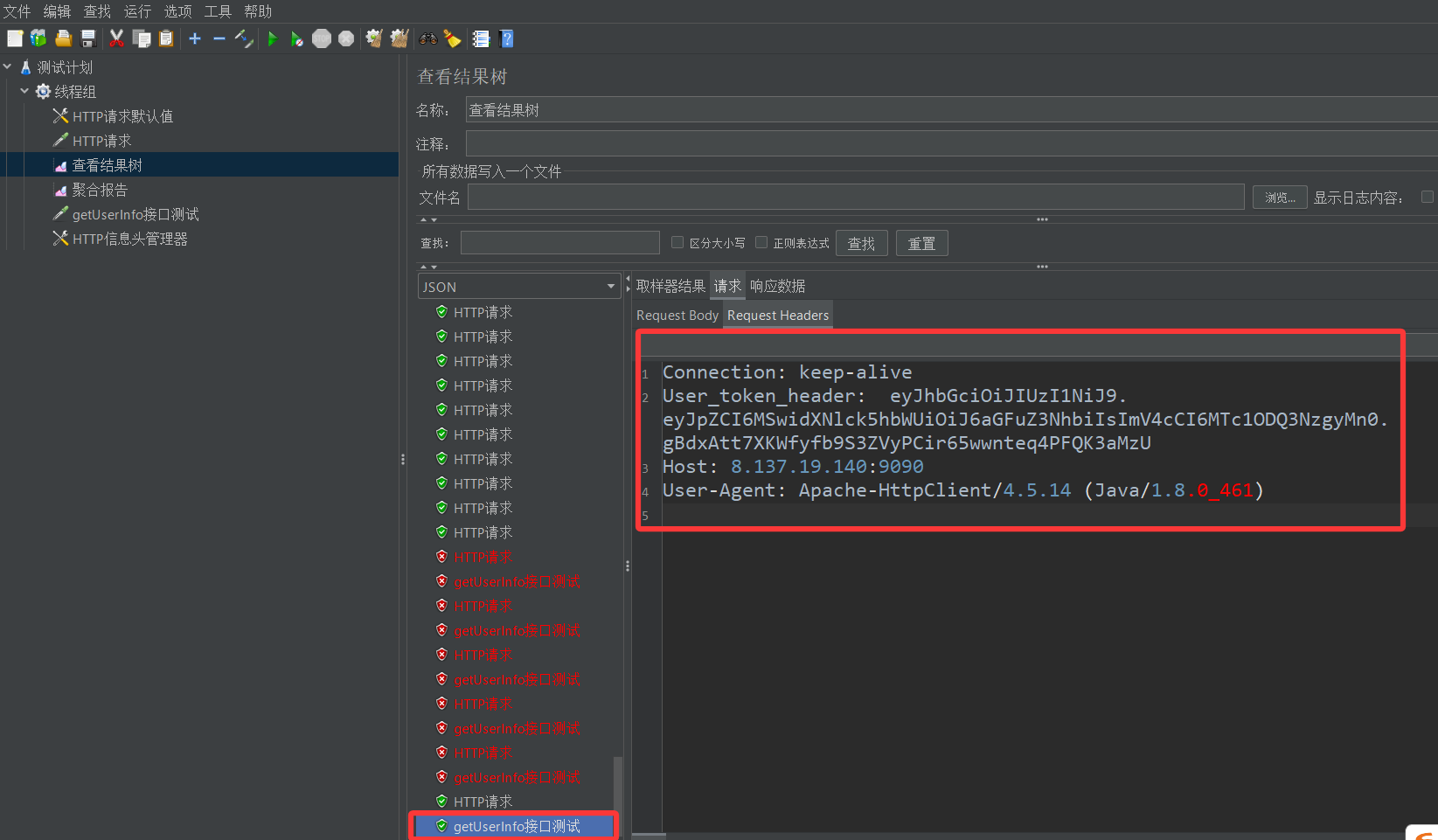Open the Templates icon in toolbar

[x=38, y=38]
